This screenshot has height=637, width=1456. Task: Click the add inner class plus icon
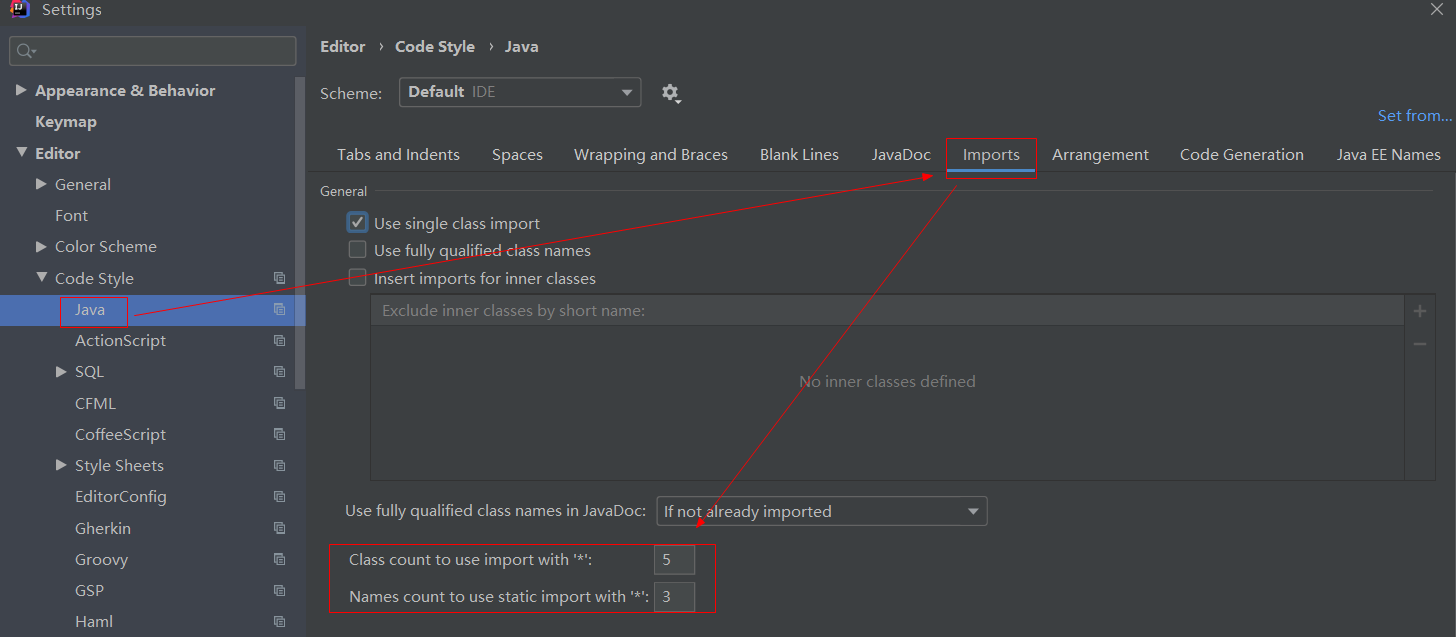(x=1419, y=311)
